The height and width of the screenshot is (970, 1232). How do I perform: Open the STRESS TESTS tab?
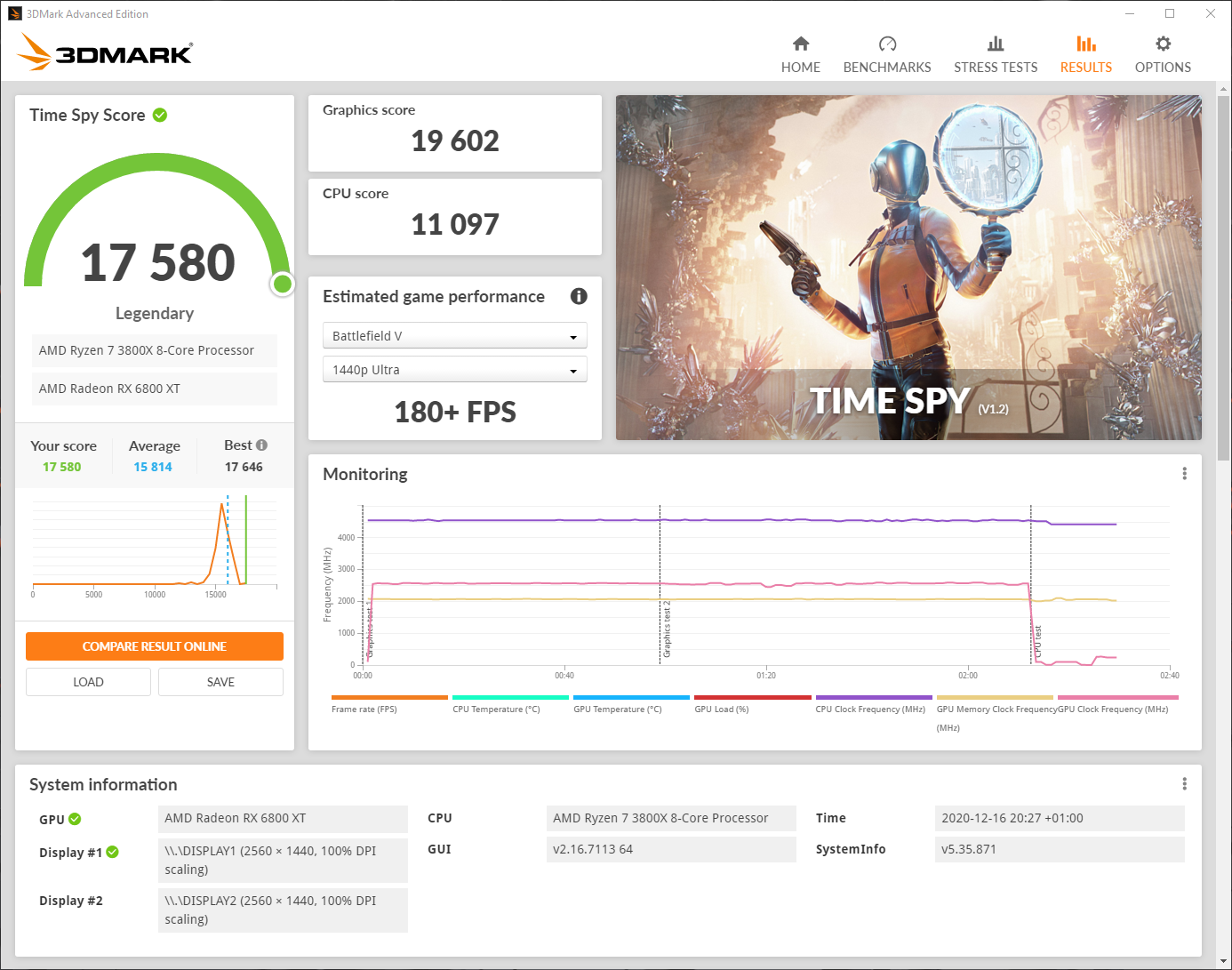coord(996,55)
